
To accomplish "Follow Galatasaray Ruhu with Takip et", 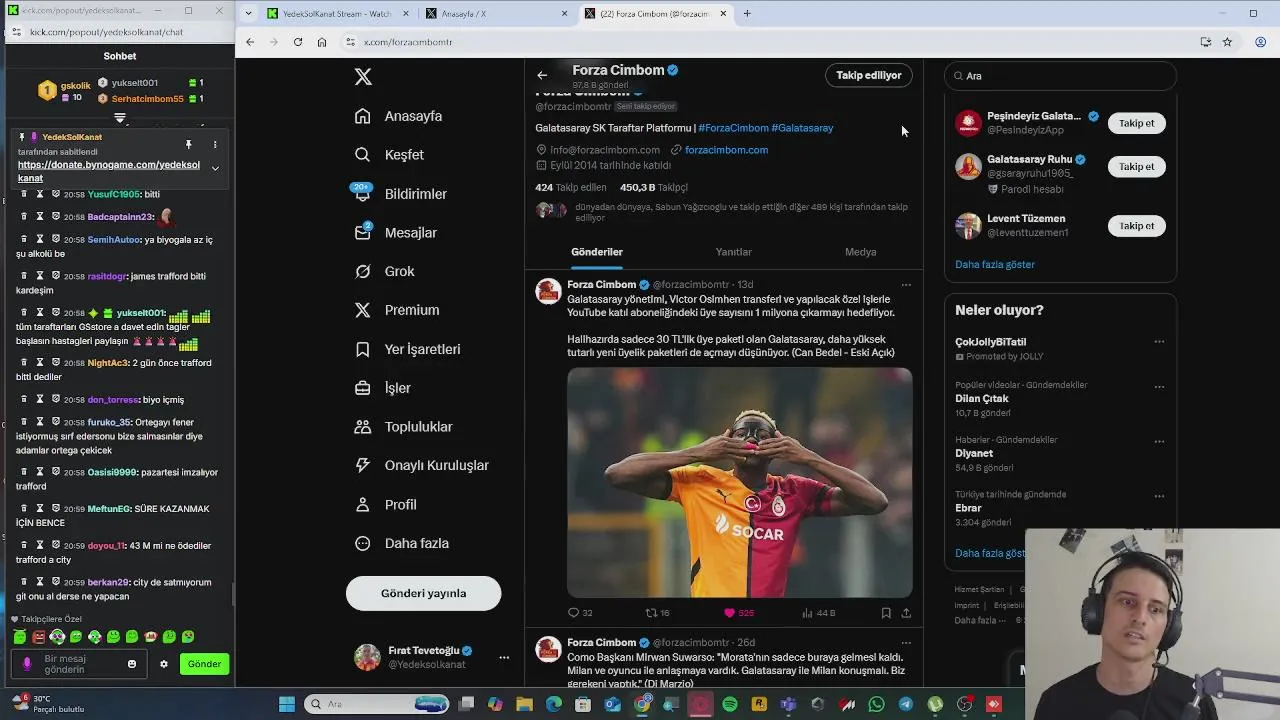I will click(1136, 167).
